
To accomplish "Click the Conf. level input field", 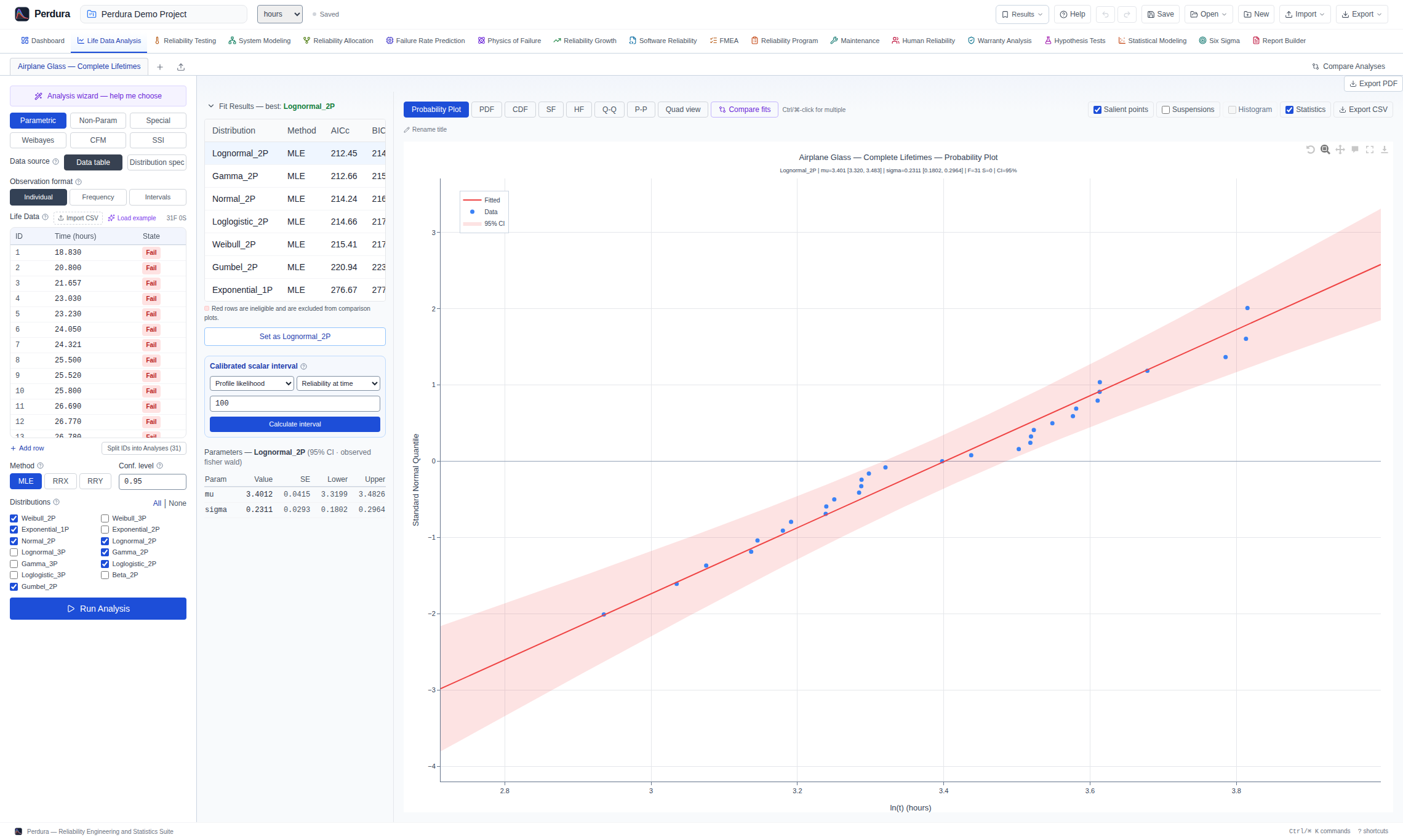I will point(153,481).
